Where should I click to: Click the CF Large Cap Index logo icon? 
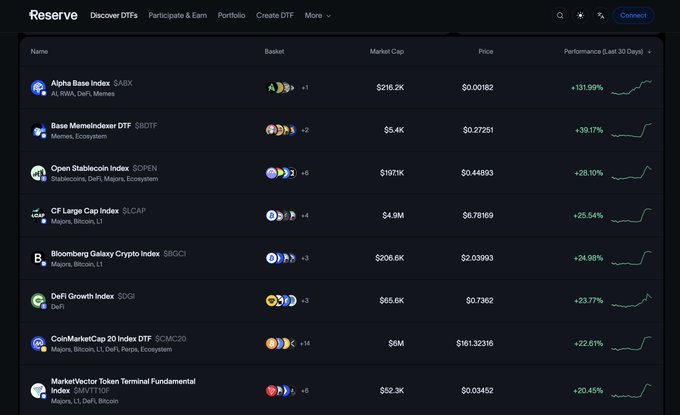click(38, 216)
